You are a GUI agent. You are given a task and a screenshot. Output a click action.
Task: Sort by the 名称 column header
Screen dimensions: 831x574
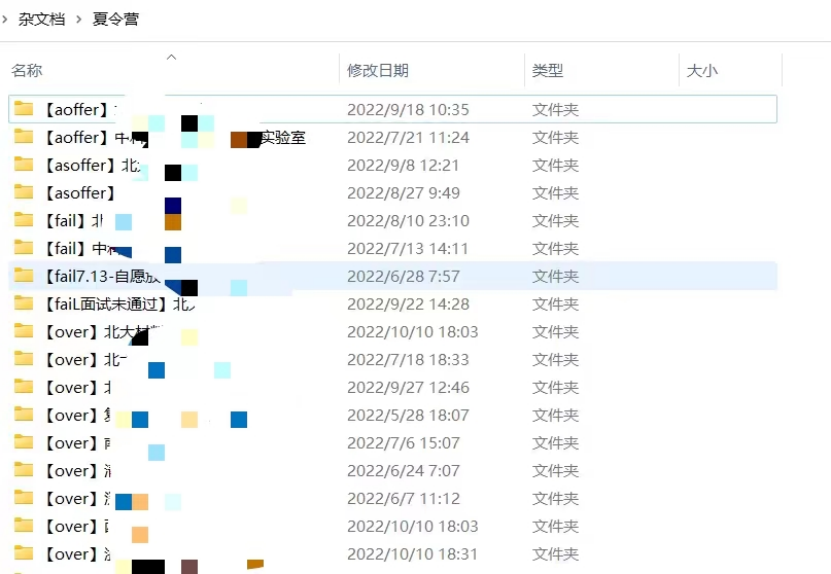(x=27, y=70)
